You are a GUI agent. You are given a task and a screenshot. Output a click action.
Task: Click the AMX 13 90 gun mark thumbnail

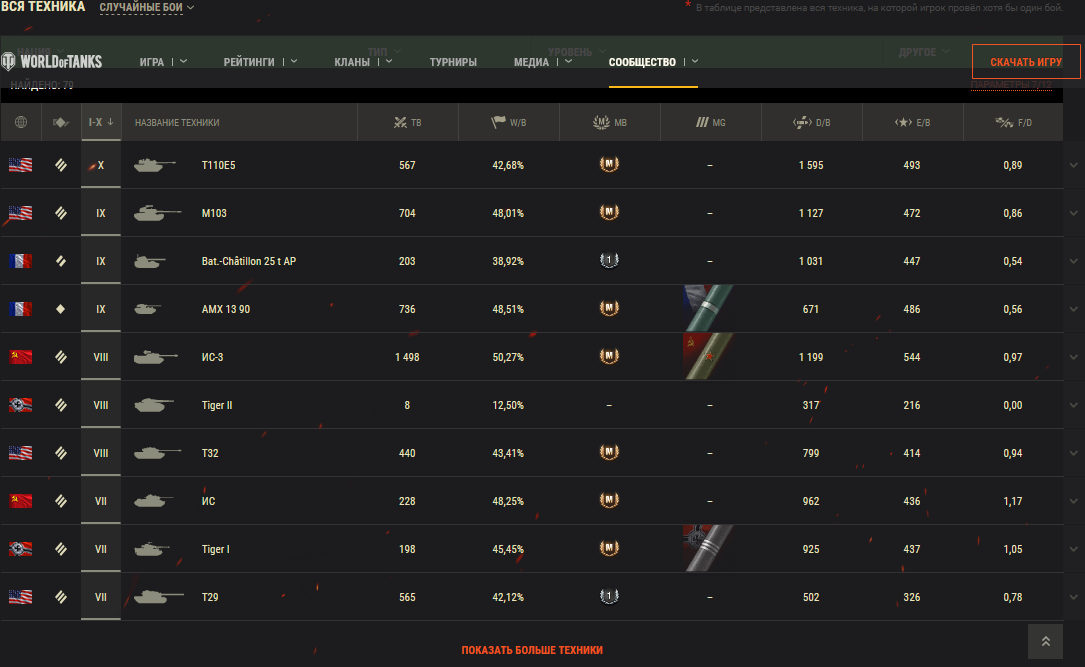(709, 309)
